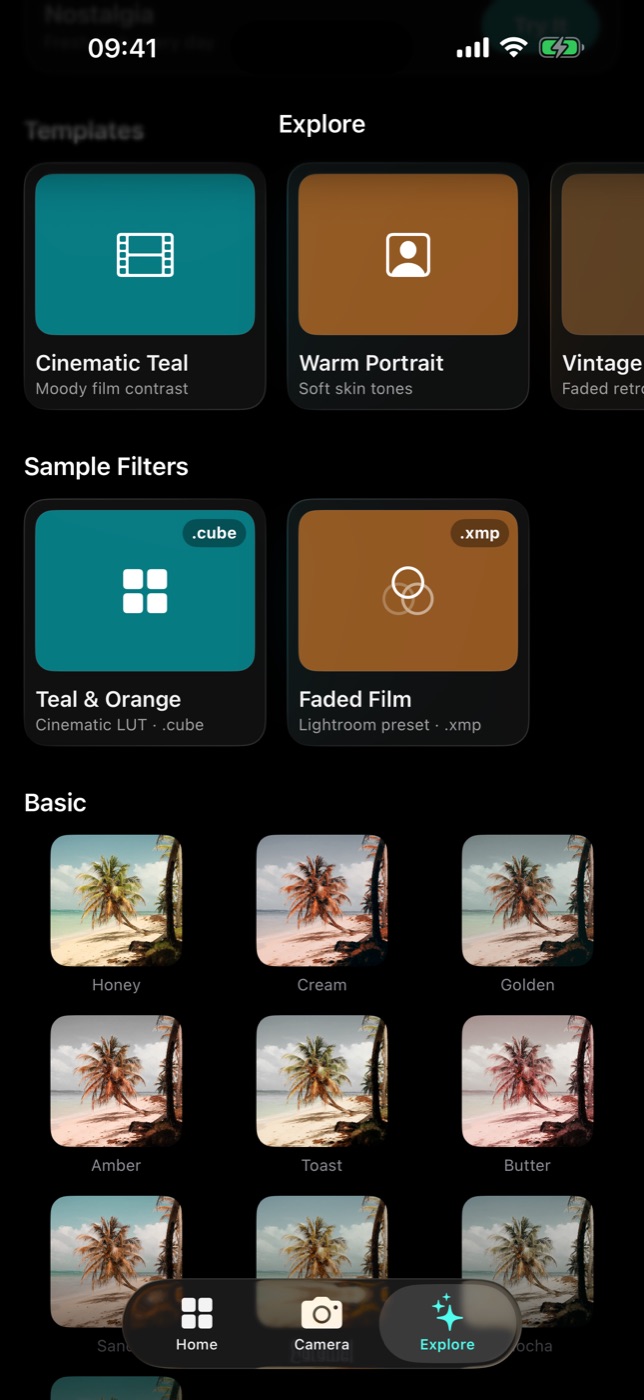The image size is (644, 1400).
Task: Click the Faded Film title
Action: click(x=355, y=699)
